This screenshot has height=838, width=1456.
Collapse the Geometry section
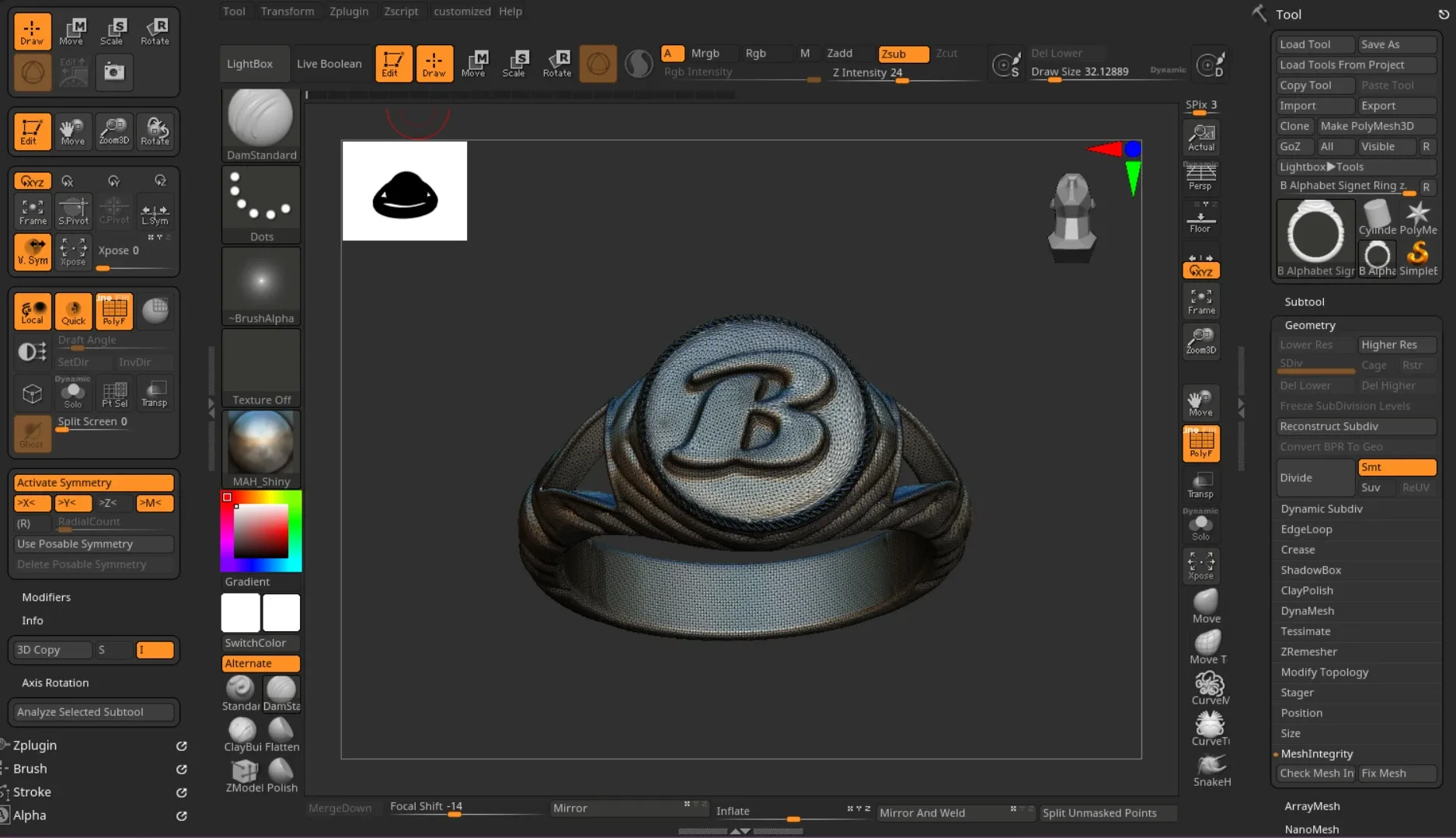1309,325
